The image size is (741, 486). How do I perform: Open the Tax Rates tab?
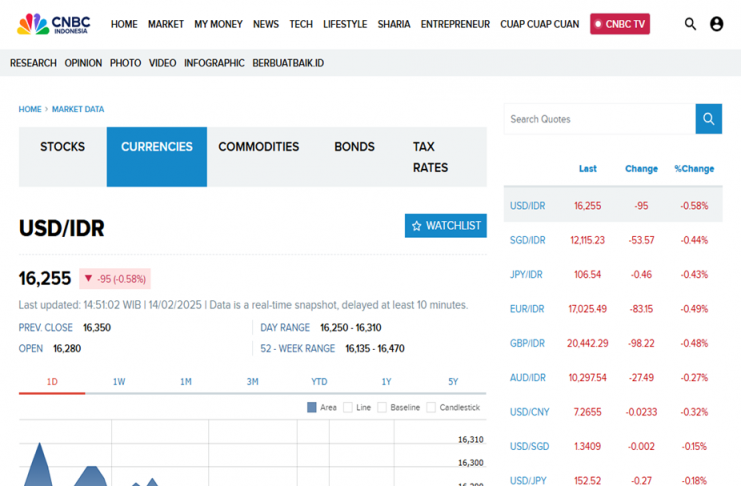coord(430,157)
